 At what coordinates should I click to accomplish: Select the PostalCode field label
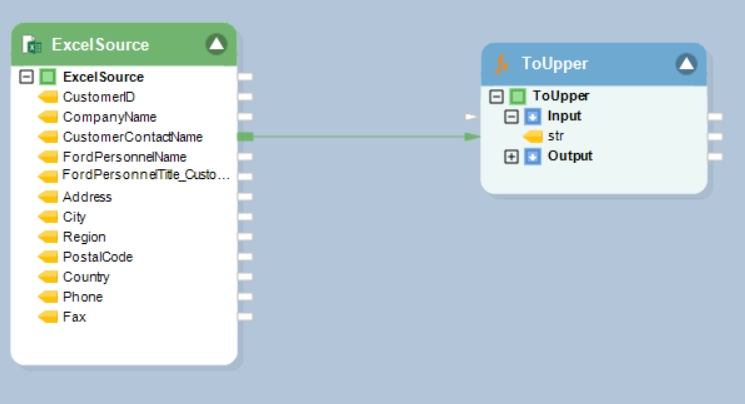(98, 257)
